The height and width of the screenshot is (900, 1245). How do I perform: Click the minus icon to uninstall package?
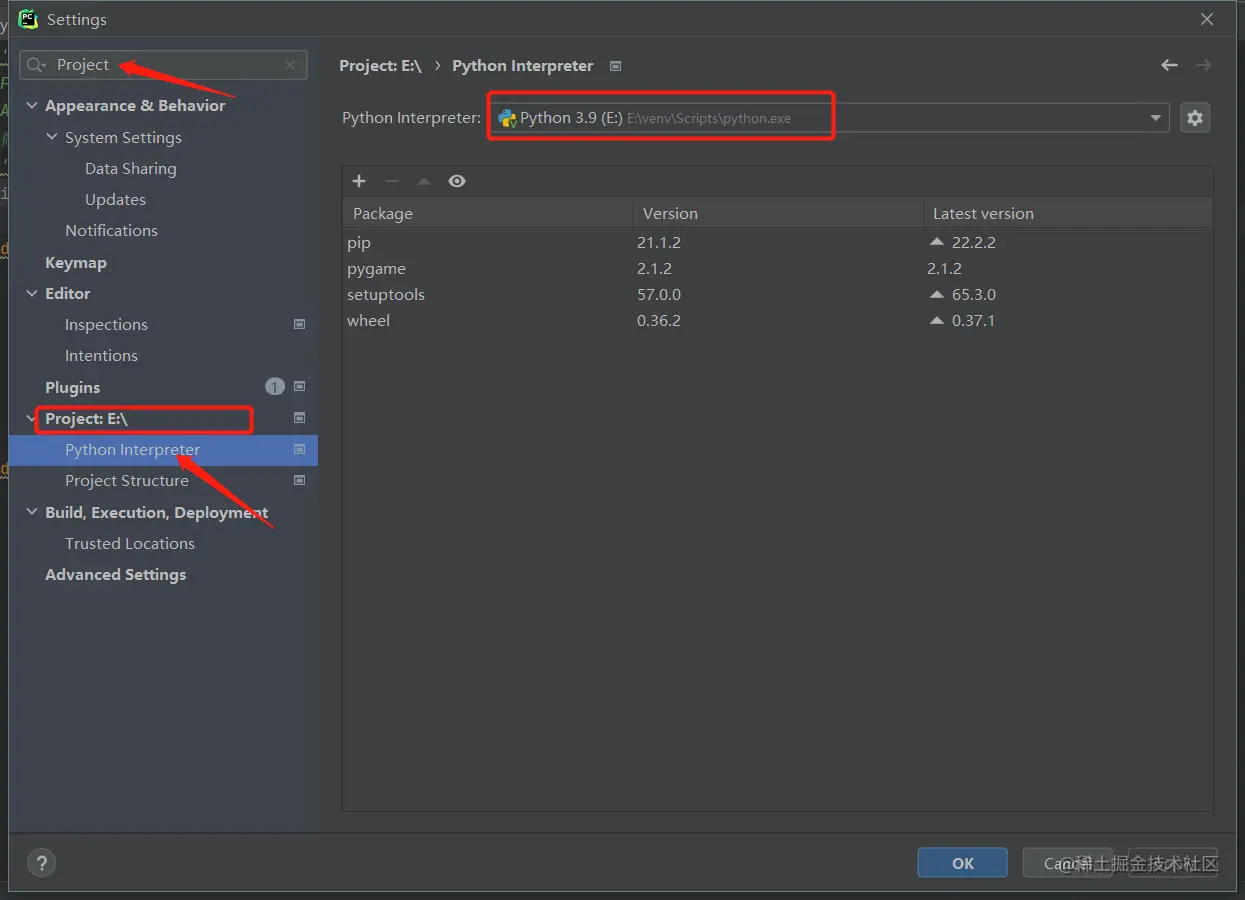click(392, 181)
